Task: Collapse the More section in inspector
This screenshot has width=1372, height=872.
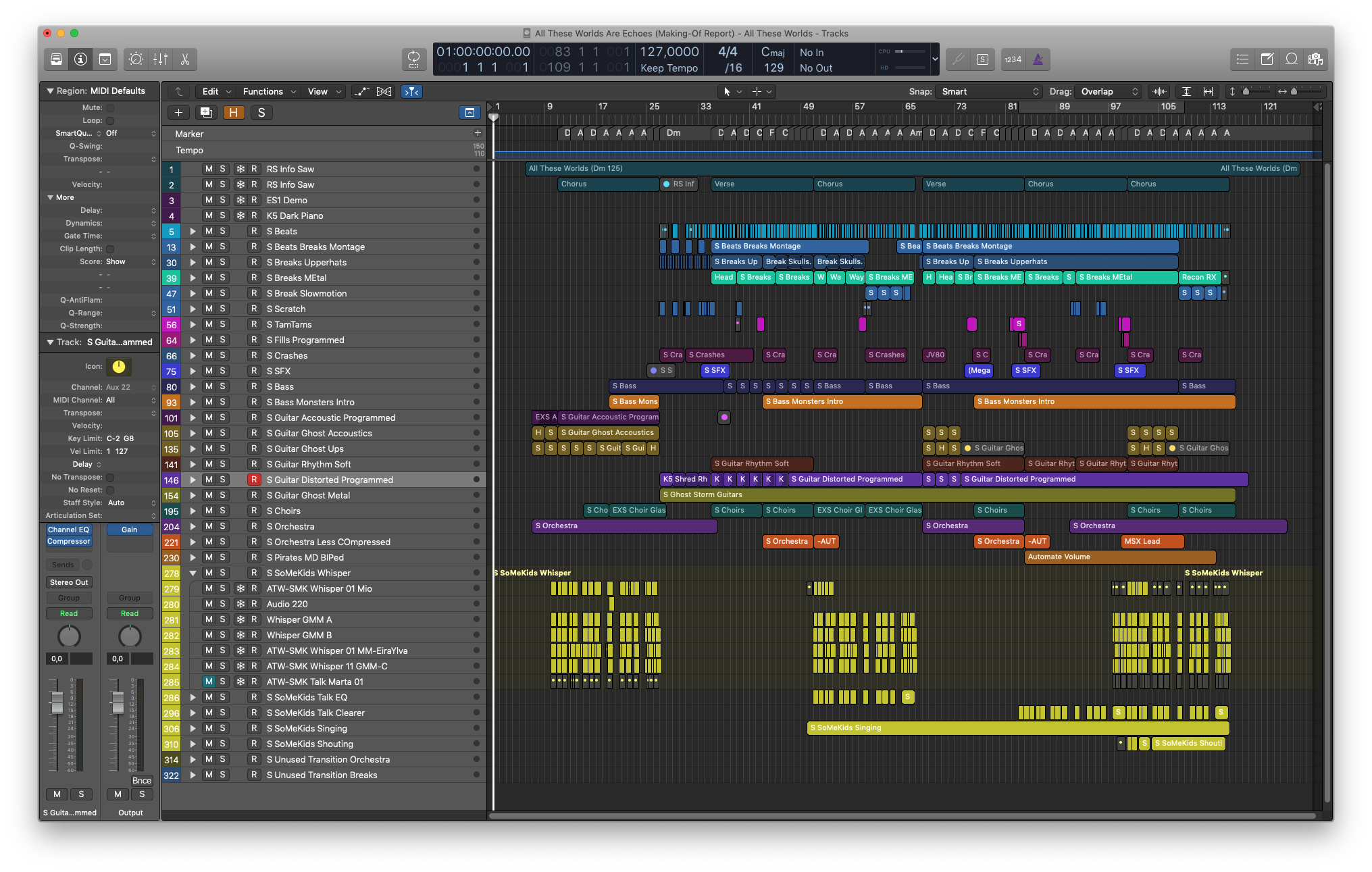Action: (50, 197)
